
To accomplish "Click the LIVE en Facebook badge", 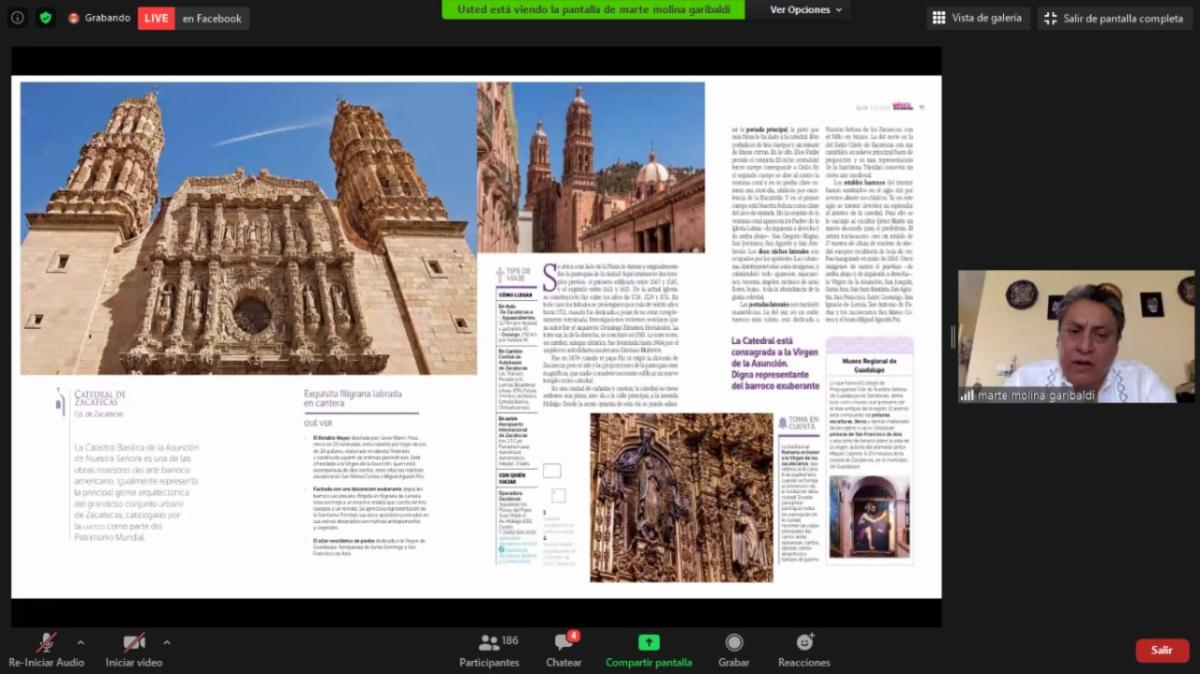I will click(x=190, y=18).
